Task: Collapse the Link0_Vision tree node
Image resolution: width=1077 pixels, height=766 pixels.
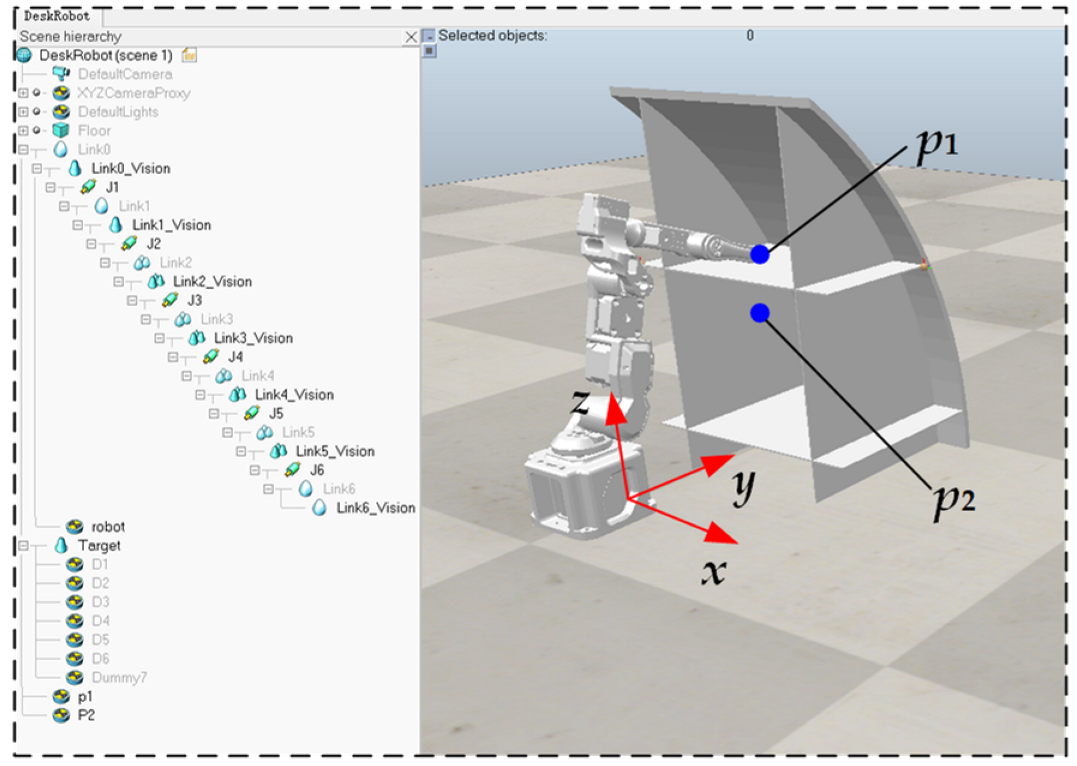Action: point(37,168)
